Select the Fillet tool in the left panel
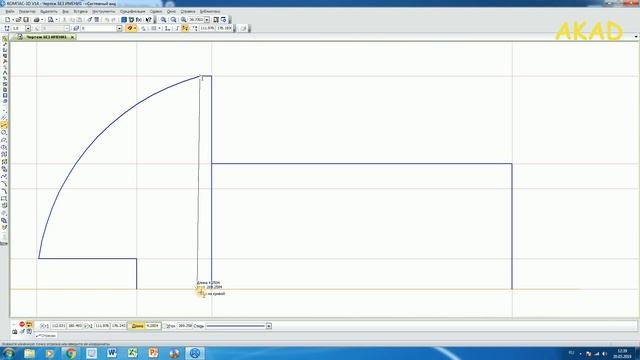Screen dimensions: 640x360 click(4, 191)
